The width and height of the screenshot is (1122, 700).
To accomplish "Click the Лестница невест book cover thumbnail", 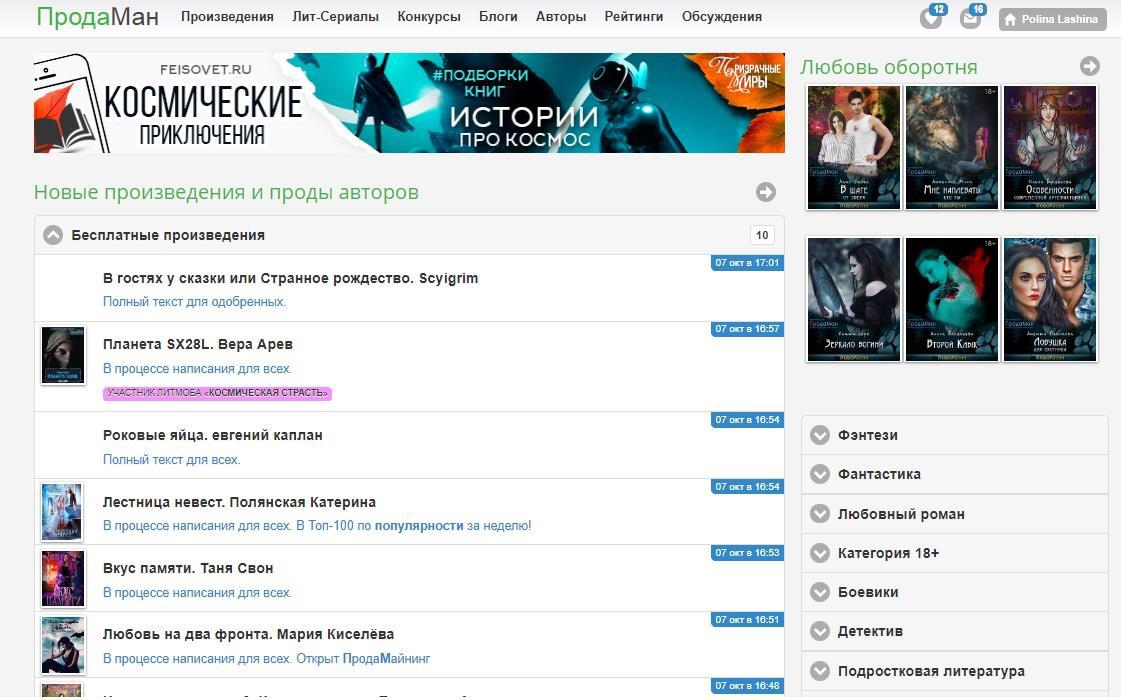I will click(62, 512).
